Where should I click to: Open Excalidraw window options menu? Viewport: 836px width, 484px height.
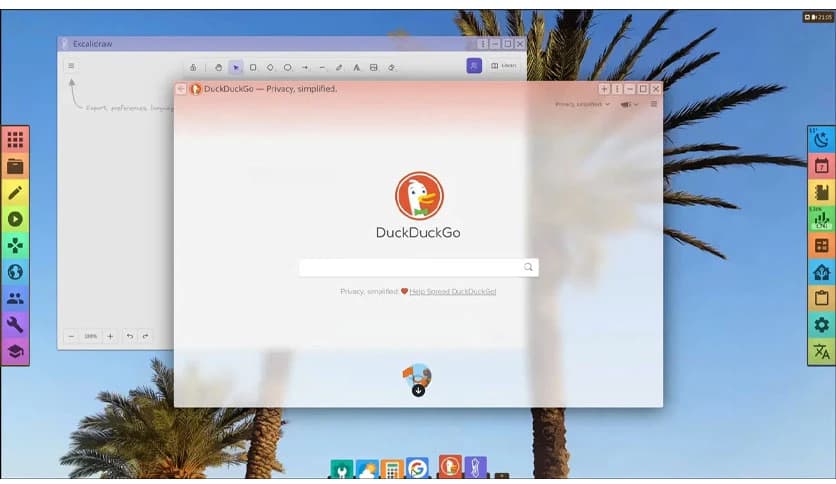point(483,44)
